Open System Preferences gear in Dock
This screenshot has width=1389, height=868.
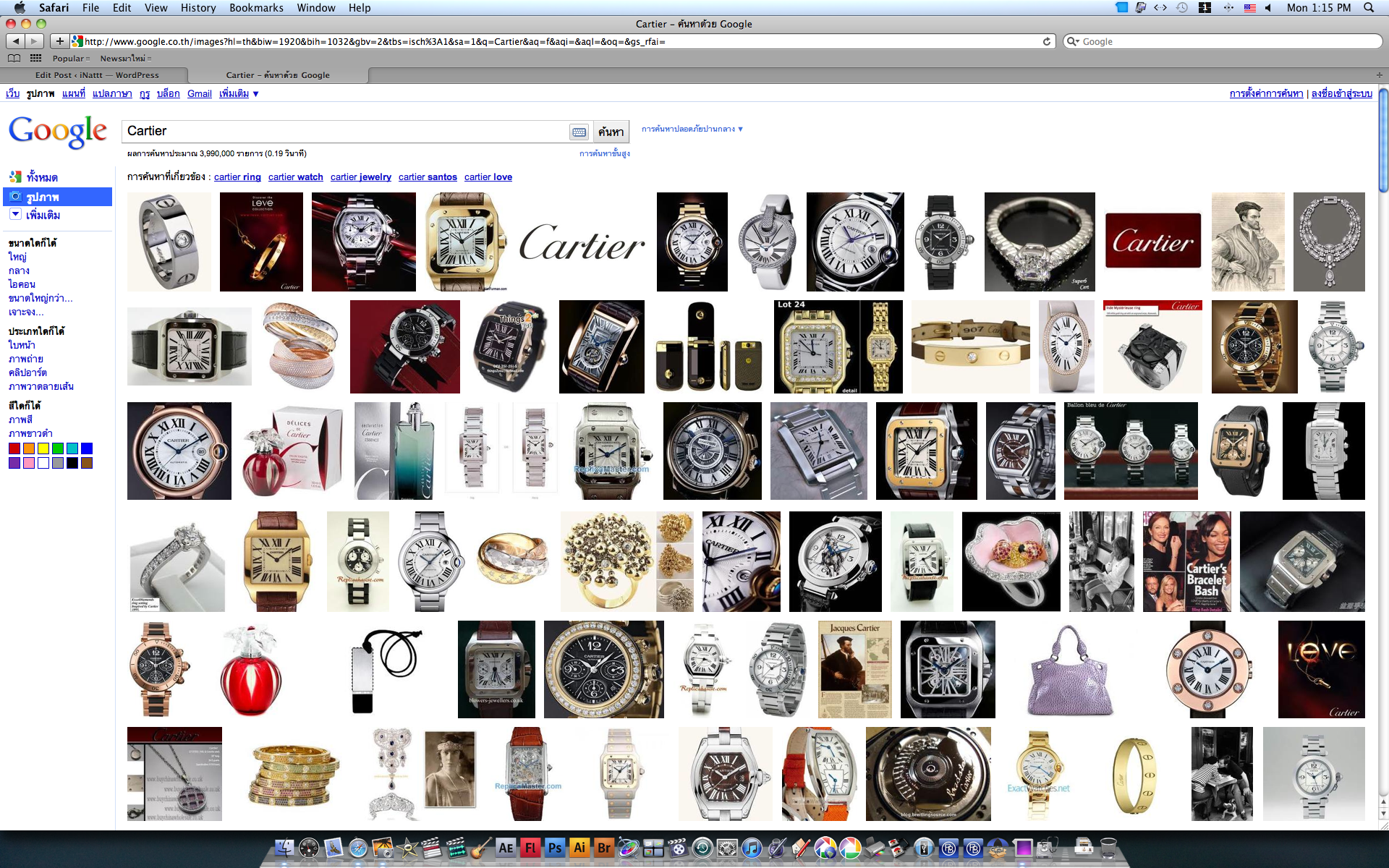point(726,848)
